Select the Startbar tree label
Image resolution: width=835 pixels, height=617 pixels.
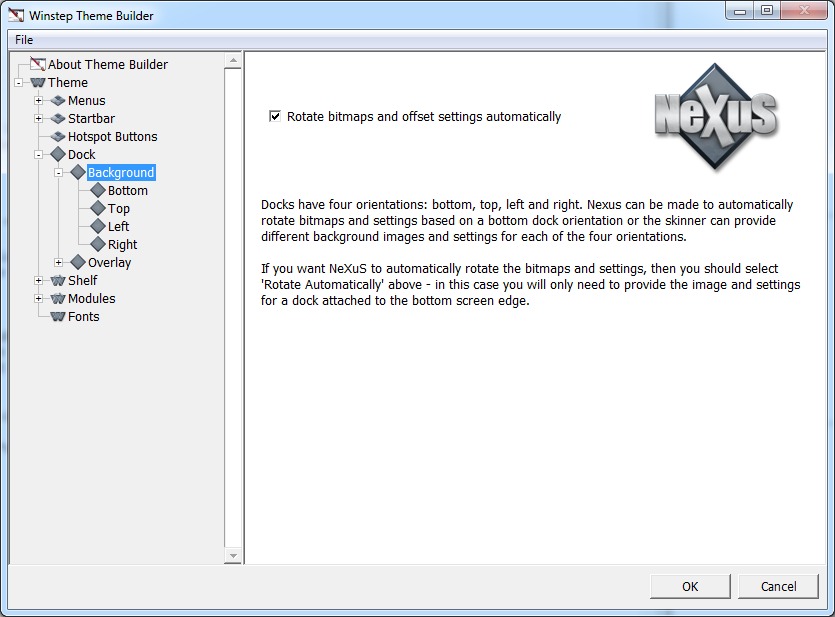91,119
